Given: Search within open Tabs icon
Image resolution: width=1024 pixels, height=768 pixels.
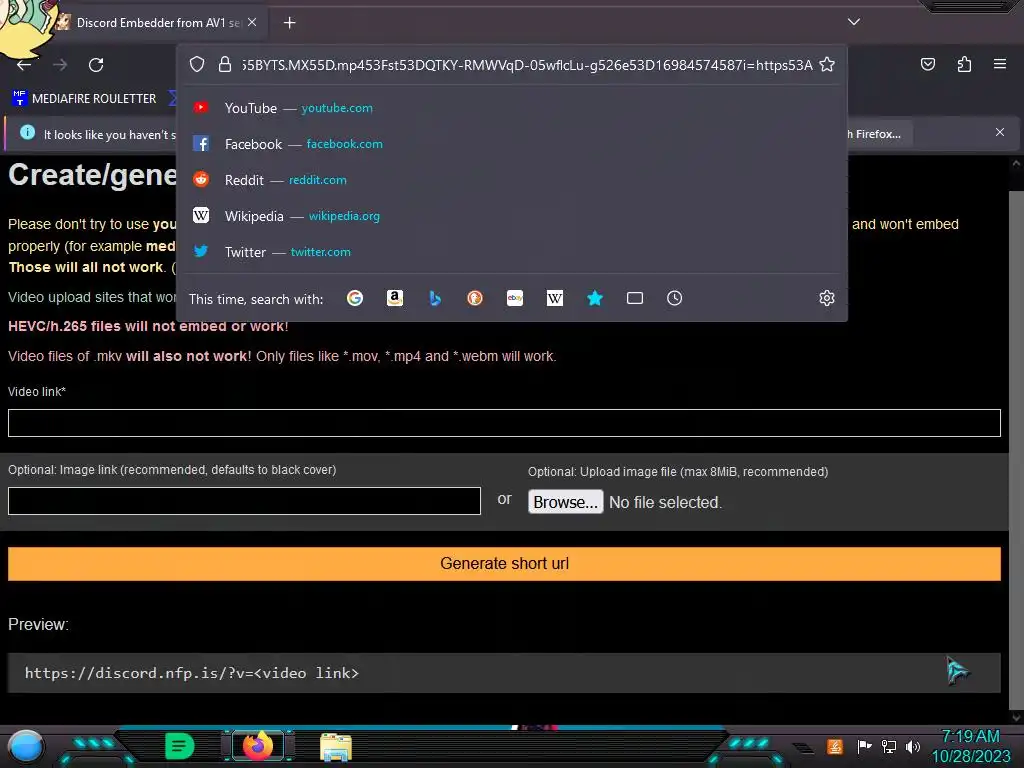Looking at the screenshot, I should click(x=635, y=298).
